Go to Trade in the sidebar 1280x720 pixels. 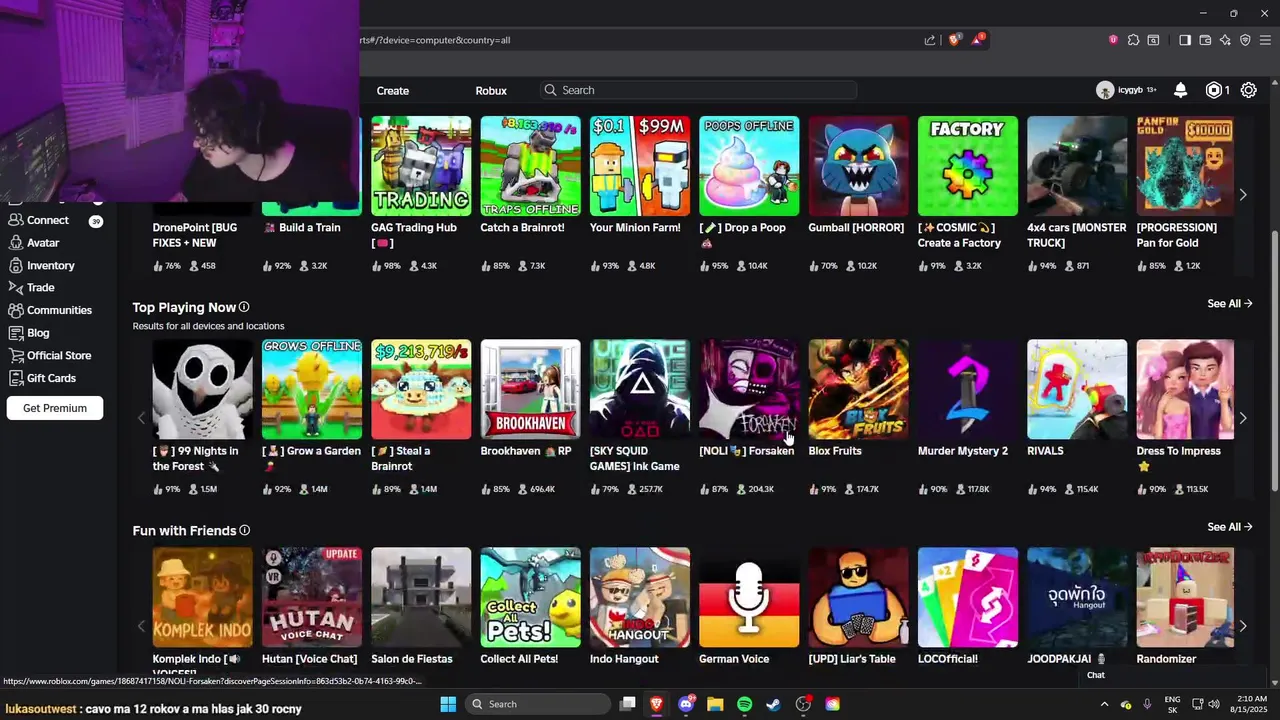click(40, 288)
